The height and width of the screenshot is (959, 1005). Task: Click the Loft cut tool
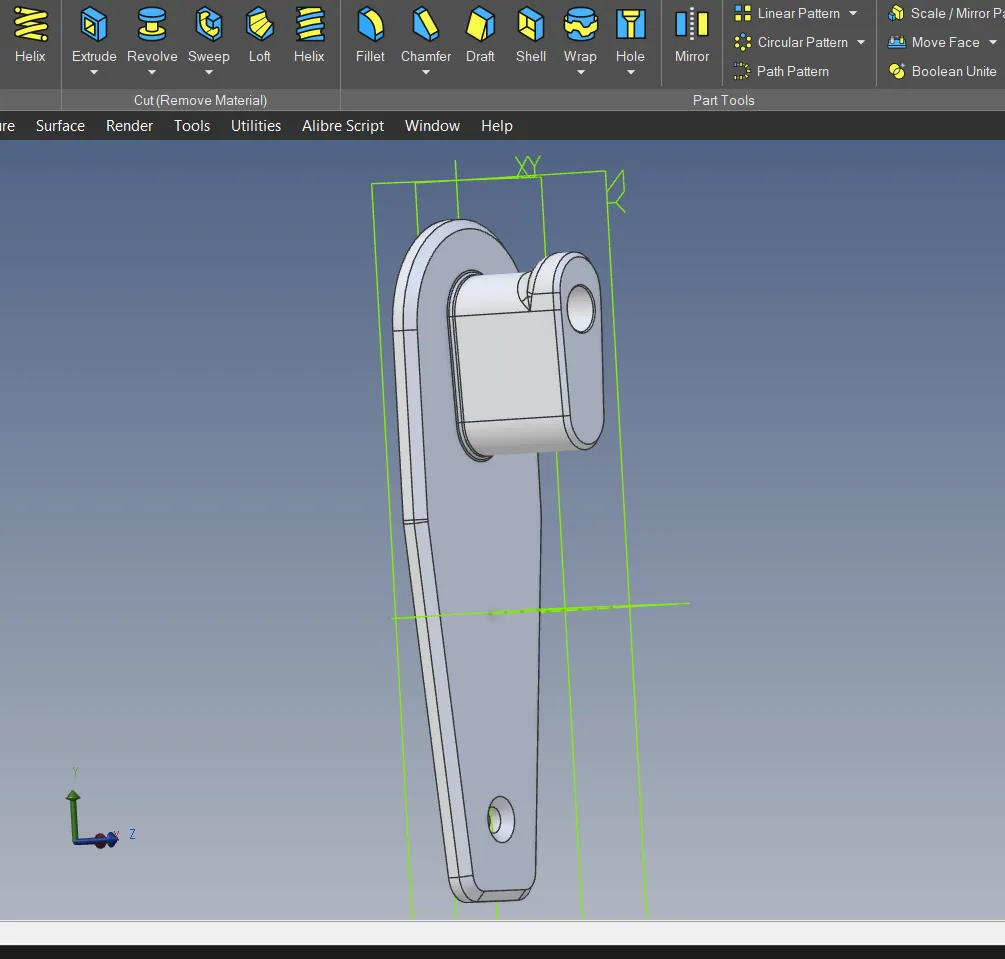click(259, 35)
